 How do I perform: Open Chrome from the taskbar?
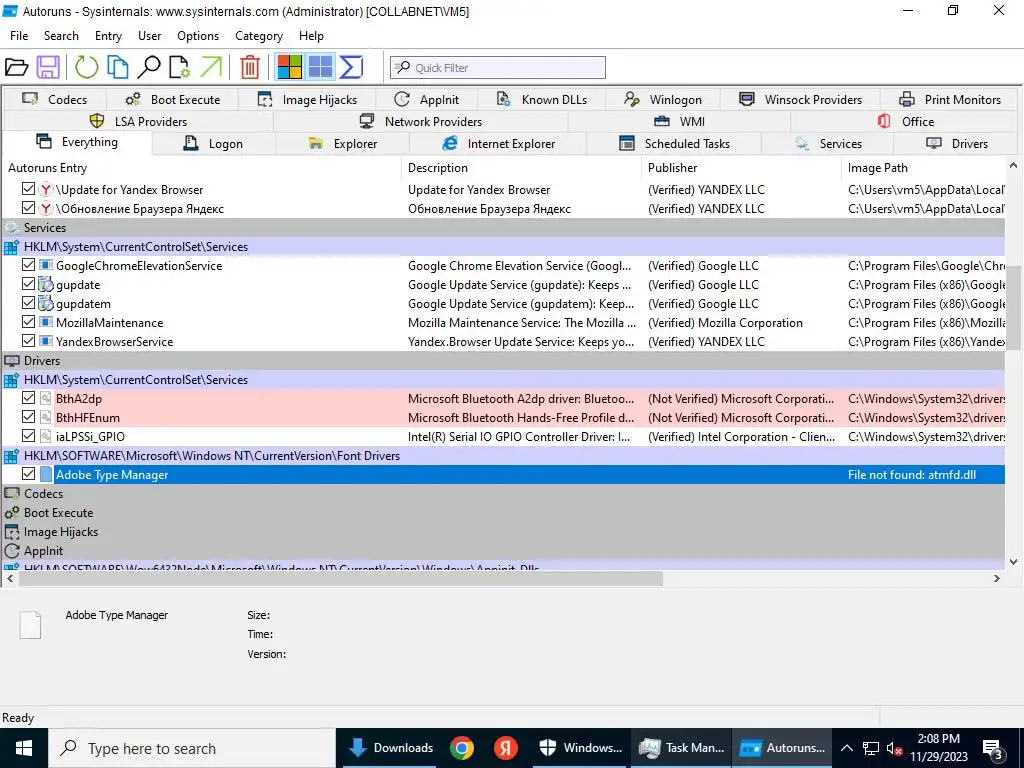point(462,748)
